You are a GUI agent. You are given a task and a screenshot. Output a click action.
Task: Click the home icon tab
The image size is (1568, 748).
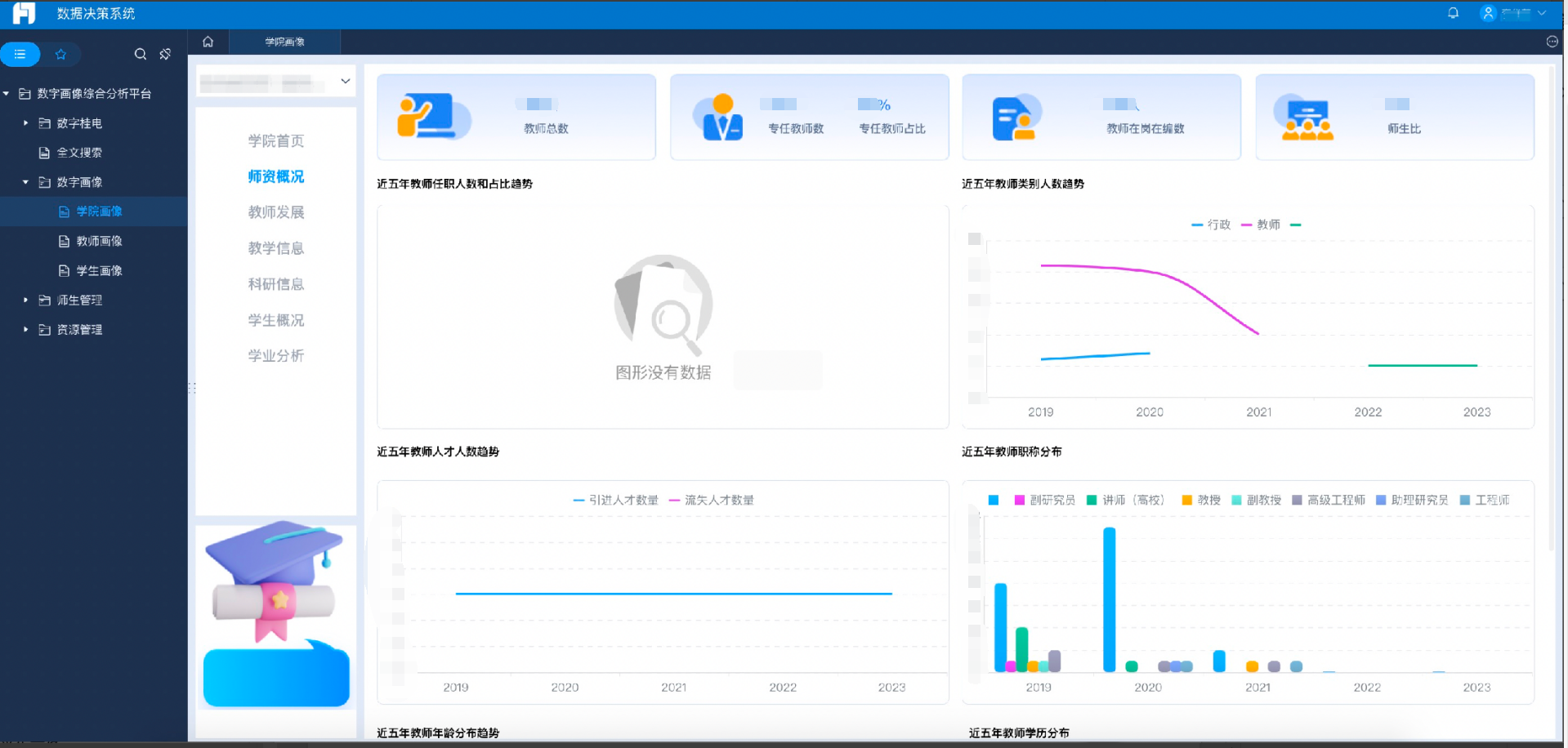point(208,42)
